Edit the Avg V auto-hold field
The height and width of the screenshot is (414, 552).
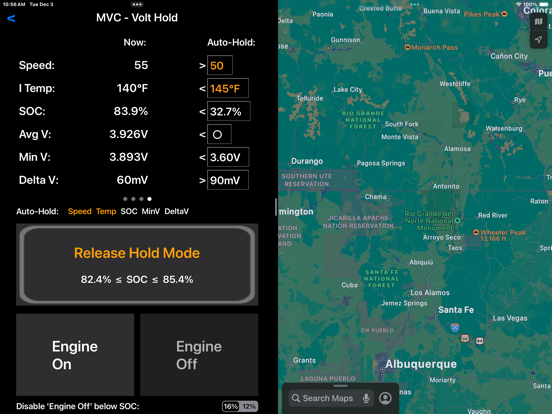(219, 134)
